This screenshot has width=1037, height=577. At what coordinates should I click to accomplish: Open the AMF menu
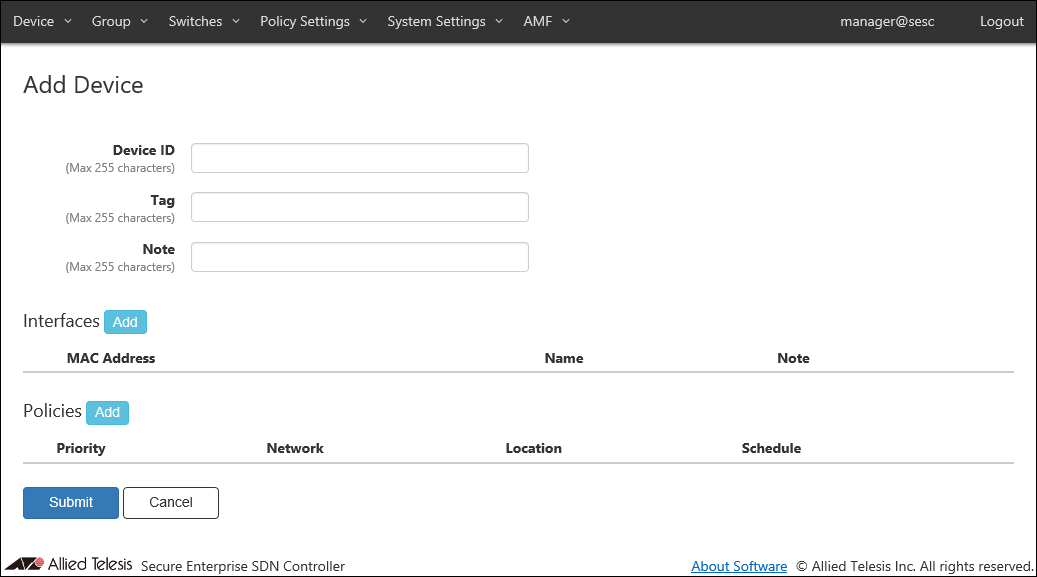pyautogui.click(x=546, y=21)
